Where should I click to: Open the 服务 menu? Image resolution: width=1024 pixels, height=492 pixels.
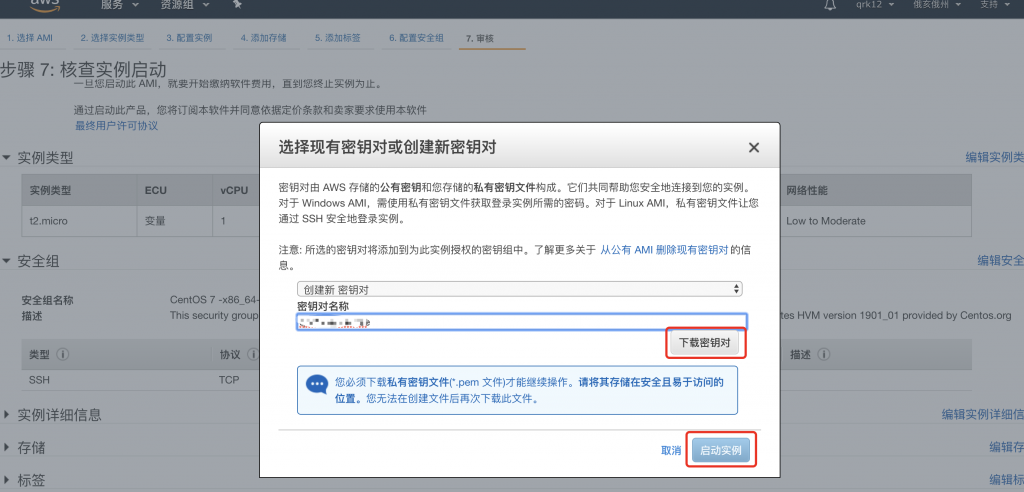click(x=120, y=5)
